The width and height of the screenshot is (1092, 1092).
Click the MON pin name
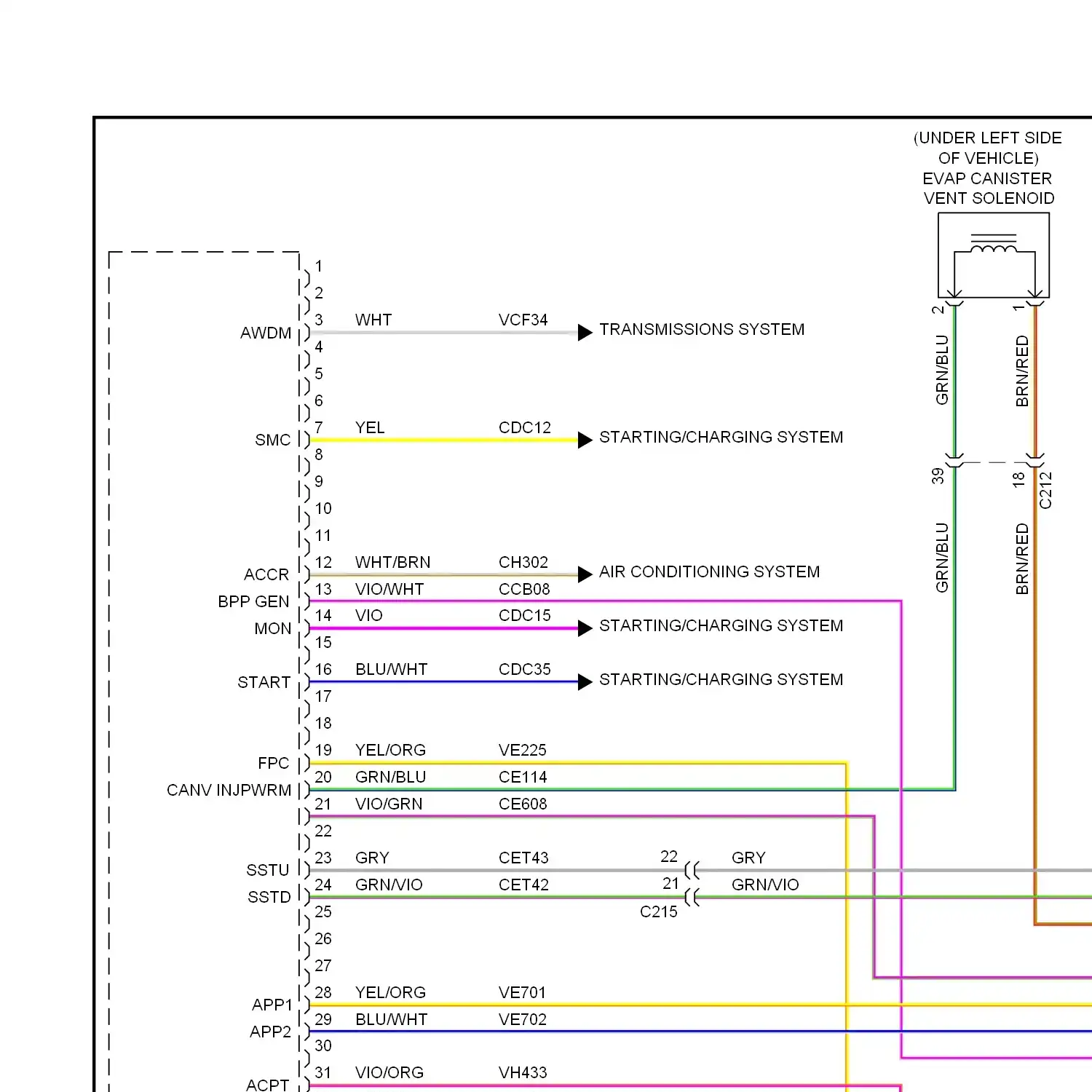click(273, 629)
